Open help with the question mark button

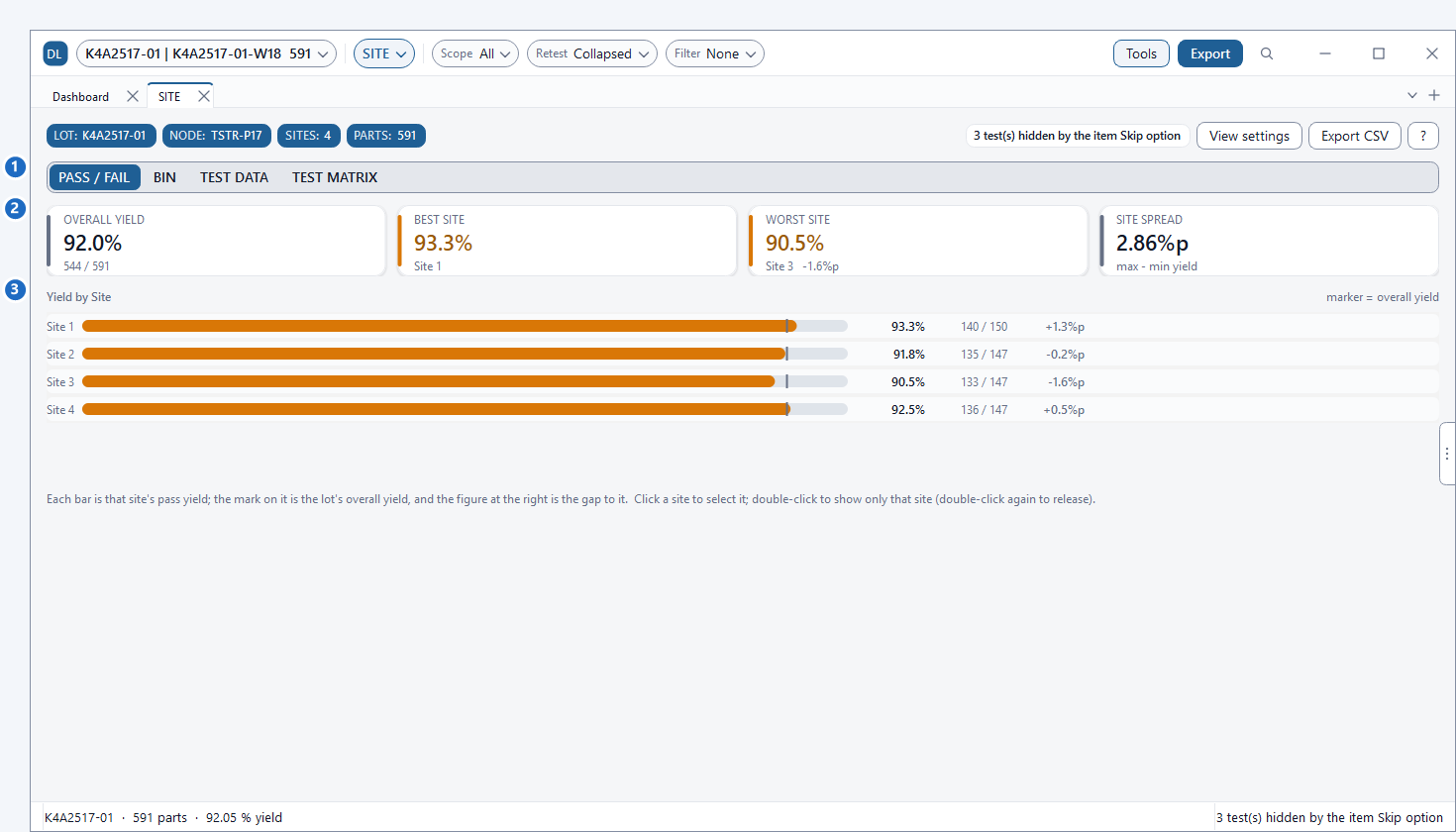click(1423, 136)
